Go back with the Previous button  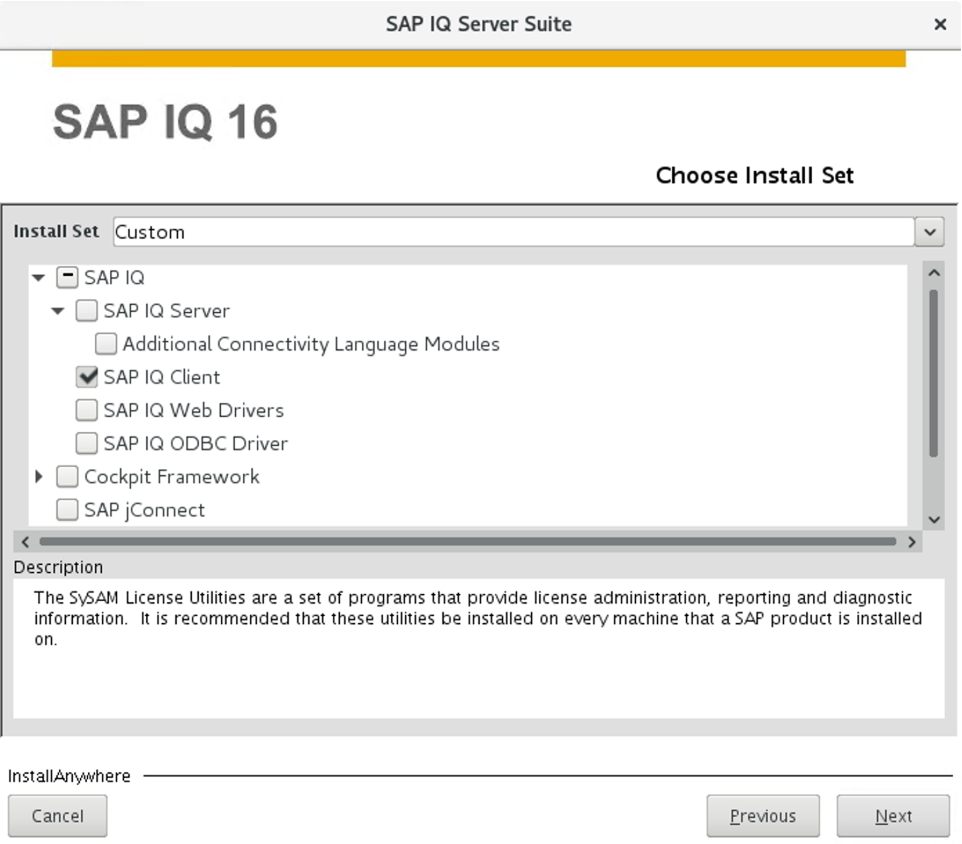coord(763,815)
